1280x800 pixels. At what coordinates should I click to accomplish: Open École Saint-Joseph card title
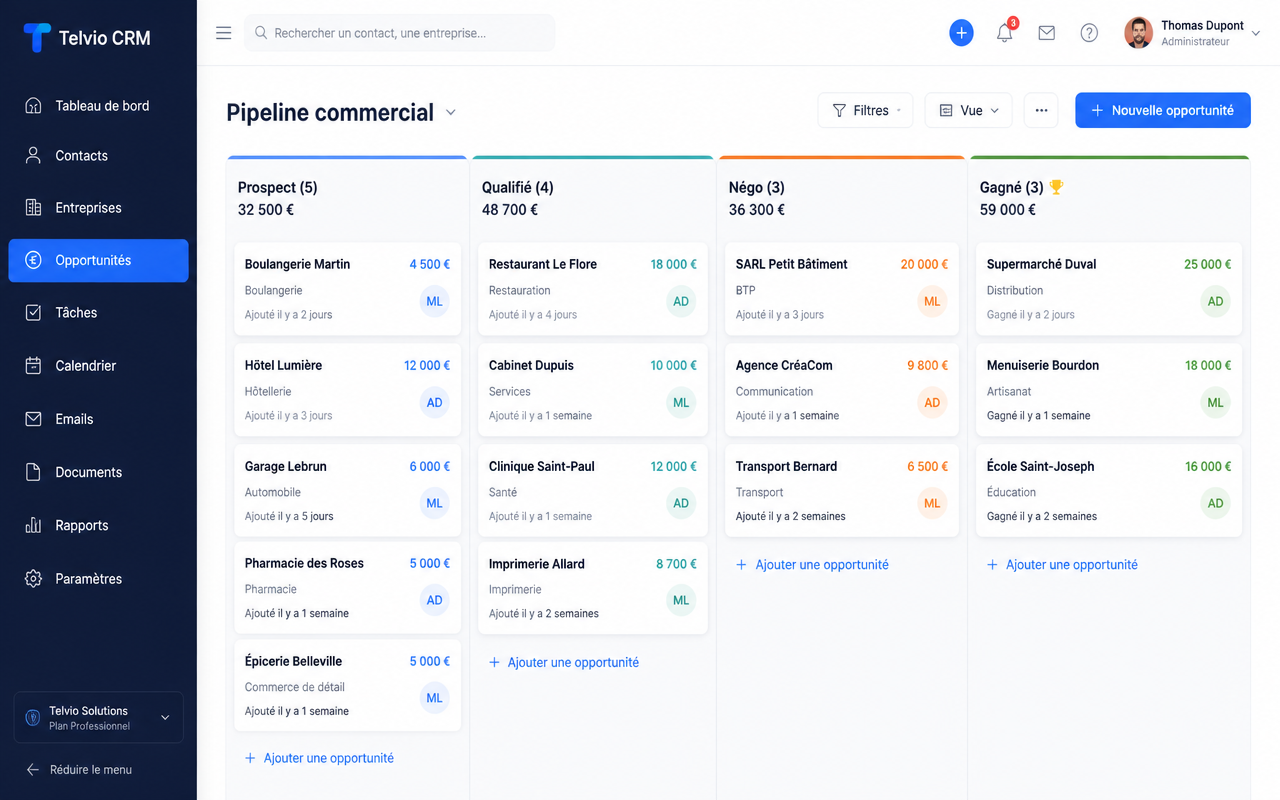click(1040, 466)
